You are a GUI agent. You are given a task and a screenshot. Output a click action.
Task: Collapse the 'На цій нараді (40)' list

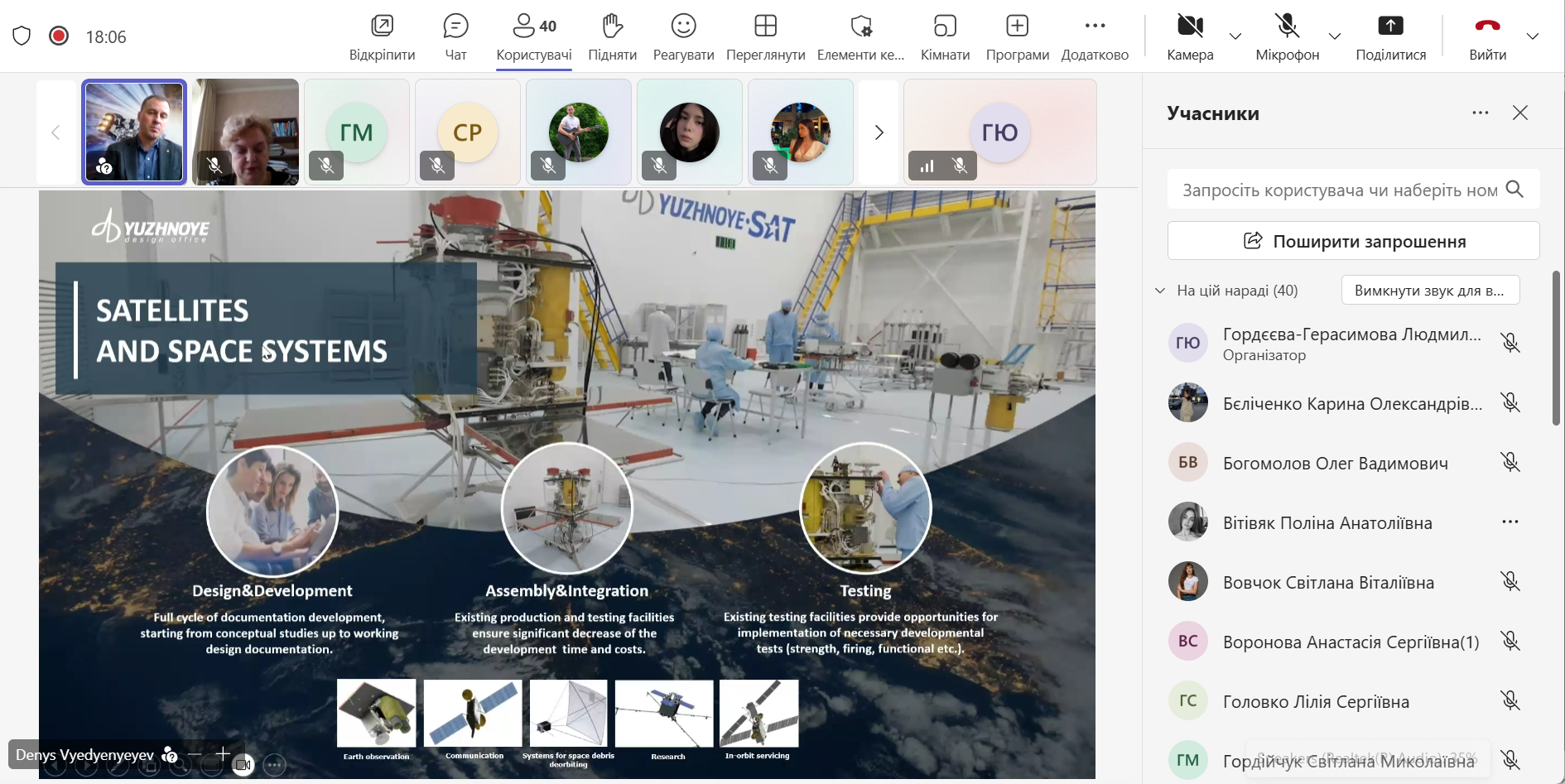point(1160,291)
